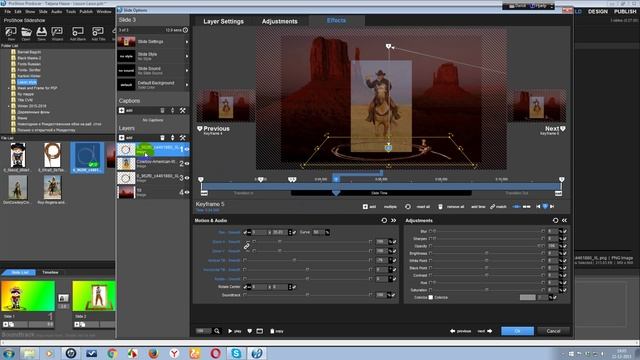
Task: Click the Save show toolbar icon
Action: (42, 32)
